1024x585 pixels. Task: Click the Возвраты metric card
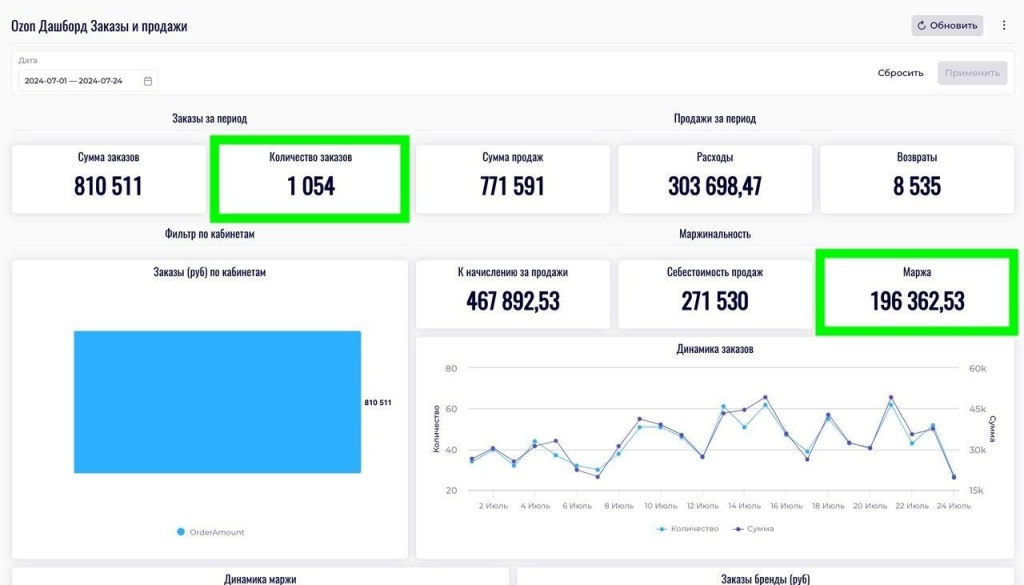tap(916, 178)
